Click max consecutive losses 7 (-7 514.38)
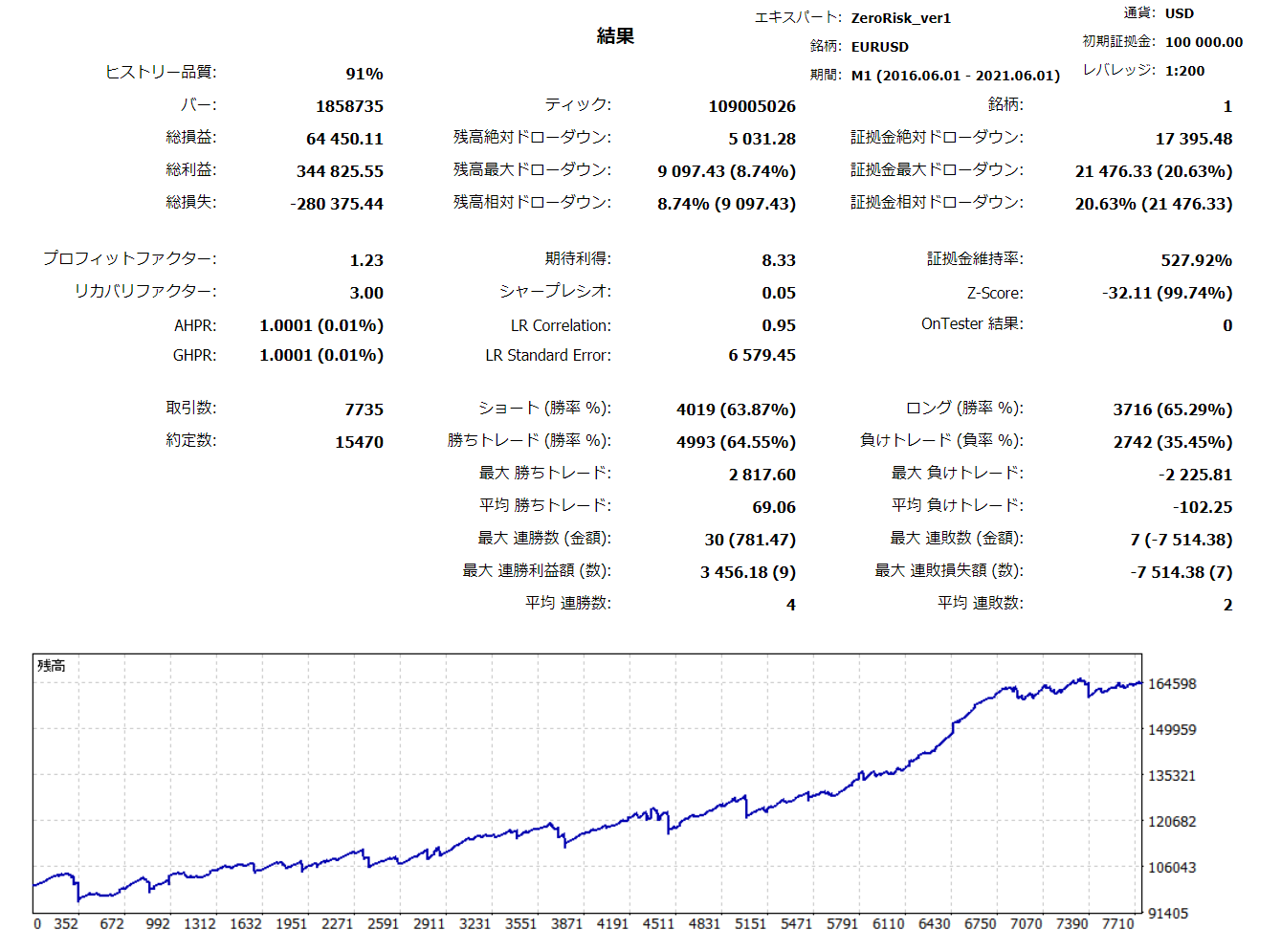Image resolution: width=1281 pixels, height=952 pixels. 1182,540
